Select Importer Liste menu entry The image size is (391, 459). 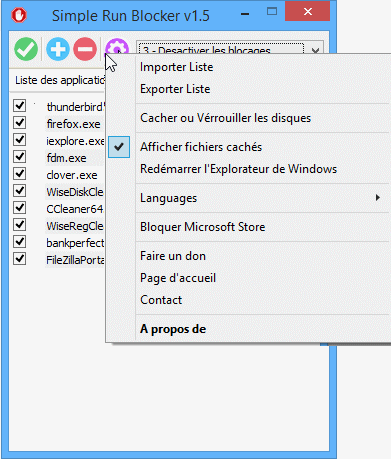tap(176, 67)
